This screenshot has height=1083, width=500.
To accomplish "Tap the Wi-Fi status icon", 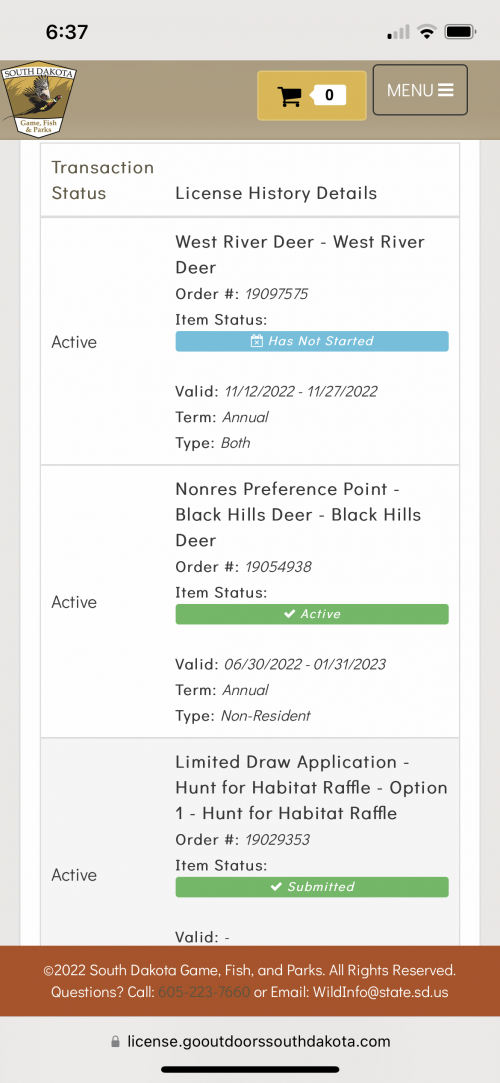I will pyautogui.click(x=427, y=32).
